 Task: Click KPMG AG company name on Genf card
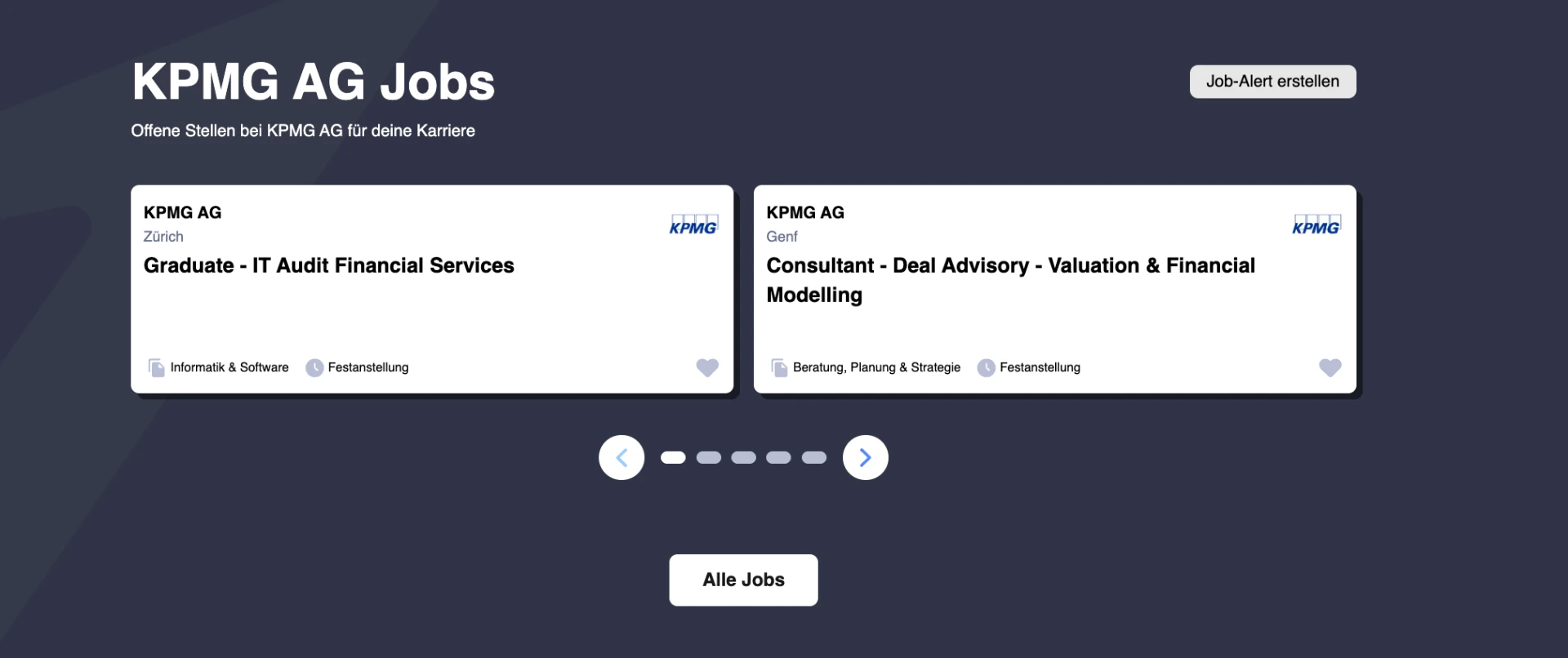tap(805, 212)
